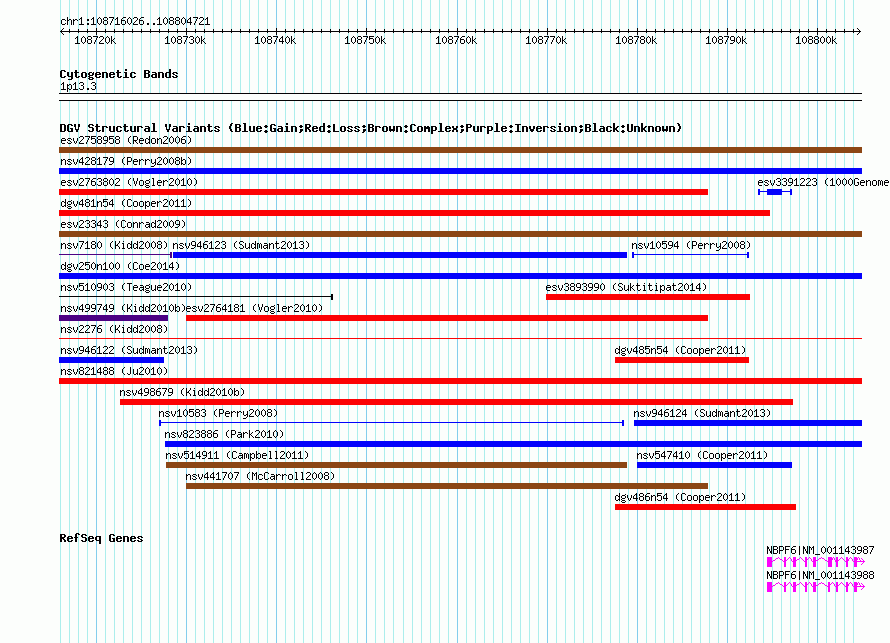Click the nsv7180 (Kidd2008) label
This screenshot has height=643, width=890.
click(x=114, y=245)
